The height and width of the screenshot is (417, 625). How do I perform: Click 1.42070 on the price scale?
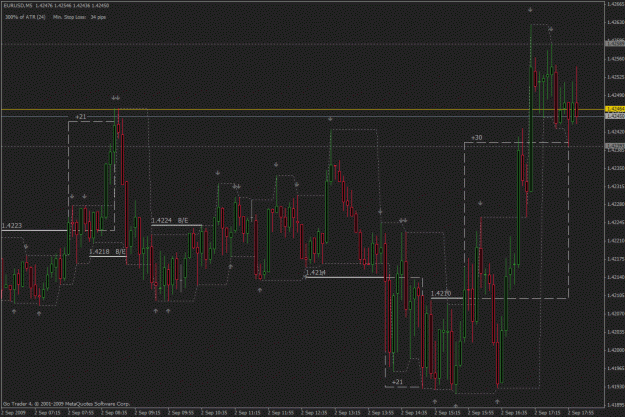coord(616,314)
